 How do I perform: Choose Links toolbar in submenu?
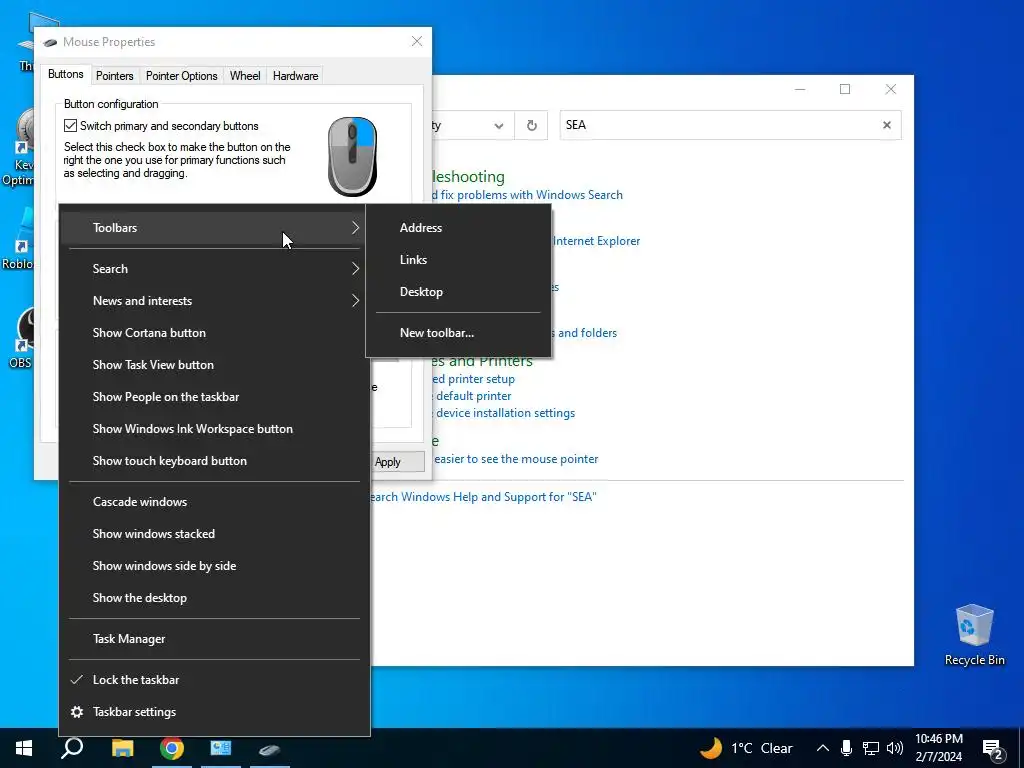click(458, 259)
